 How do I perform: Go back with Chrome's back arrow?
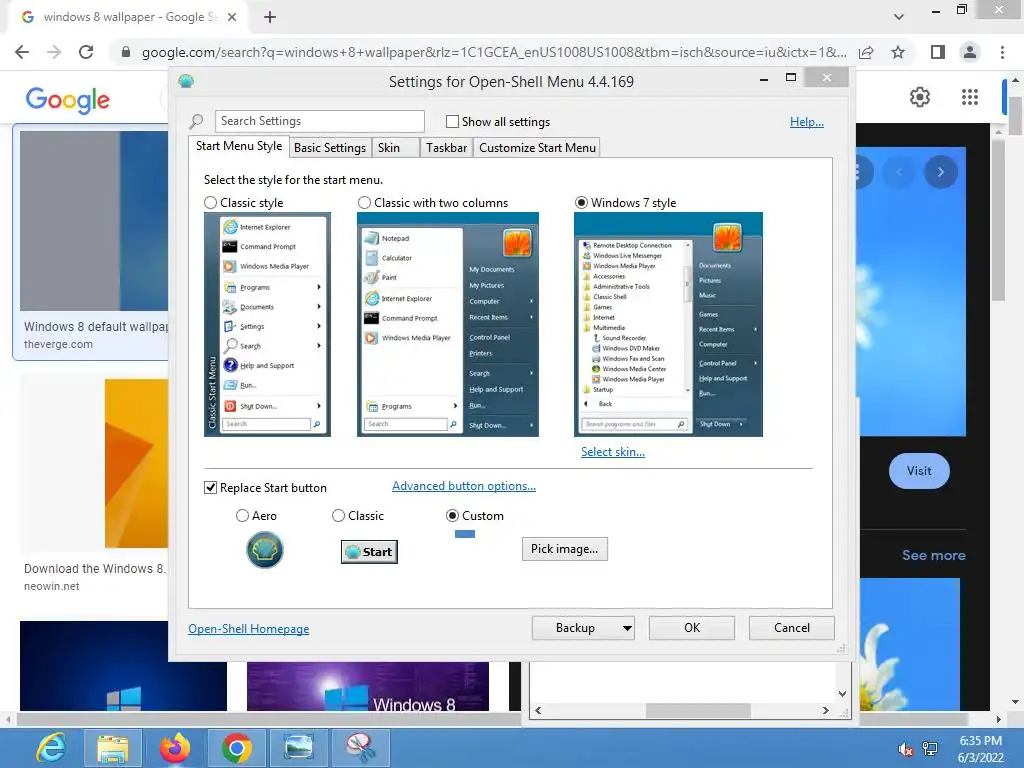point(22,52)
